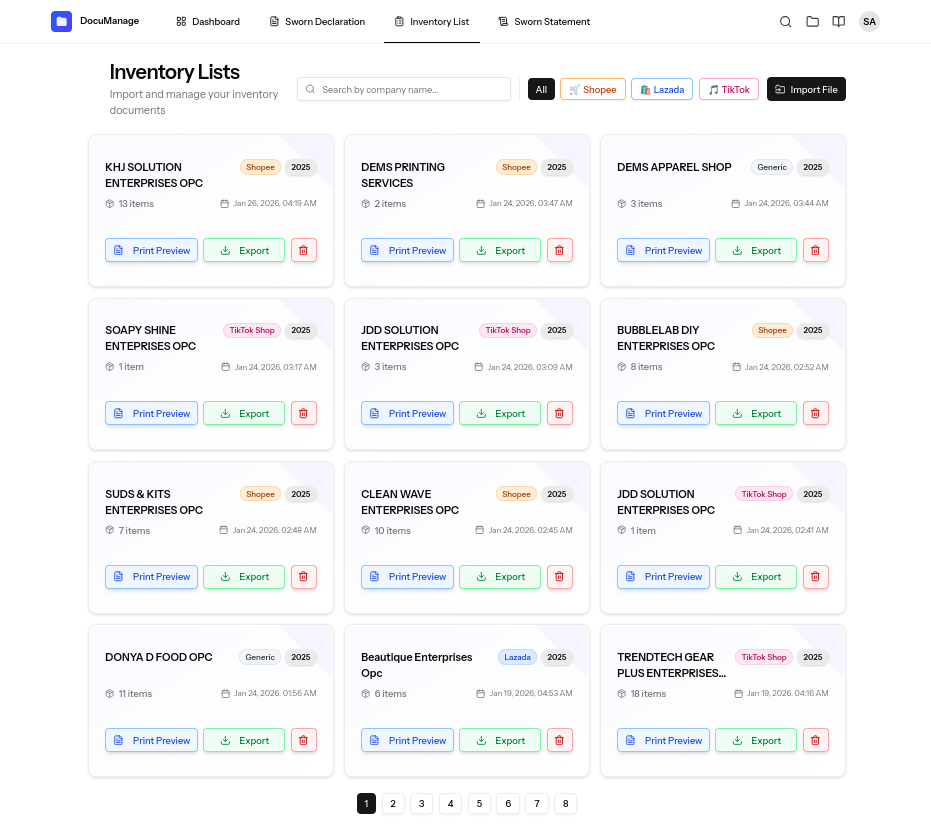The image size is (931, 825).
Task: Export SOAPY SHINE ENTEPRISES OPC list
Action: tap(244, 413)
